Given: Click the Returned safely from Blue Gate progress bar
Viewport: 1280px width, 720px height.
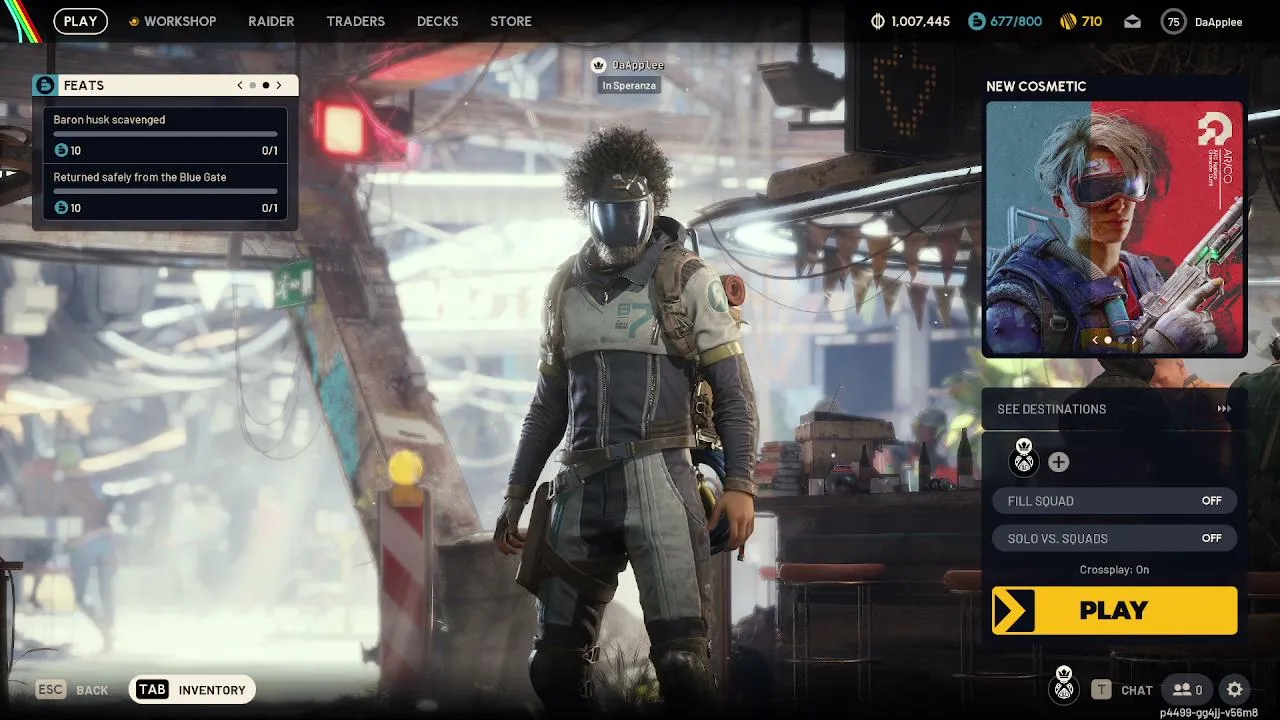Looking at the screenshot, I should tap(166, 191).
